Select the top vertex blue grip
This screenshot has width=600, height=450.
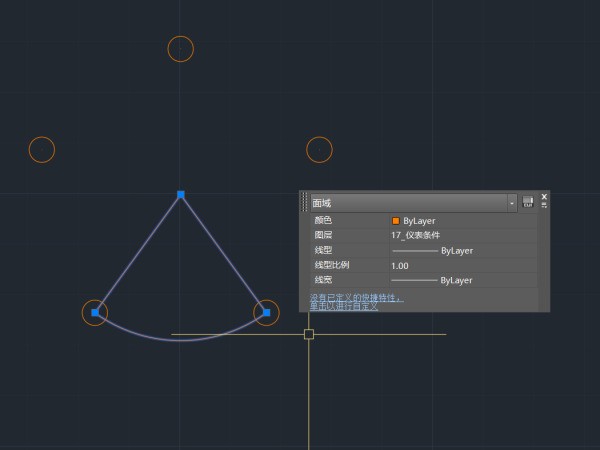pos(181,194)
